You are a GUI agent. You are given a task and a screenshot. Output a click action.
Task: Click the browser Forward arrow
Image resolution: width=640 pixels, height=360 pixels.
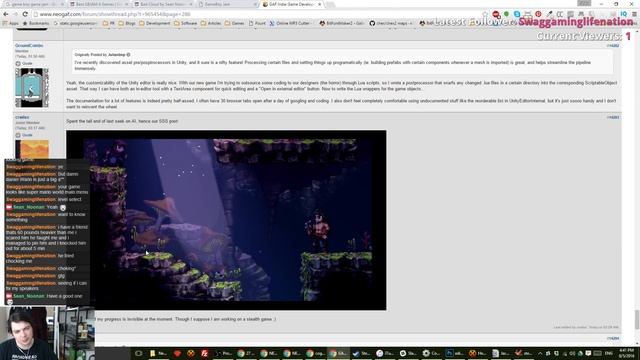pos(16,14)
